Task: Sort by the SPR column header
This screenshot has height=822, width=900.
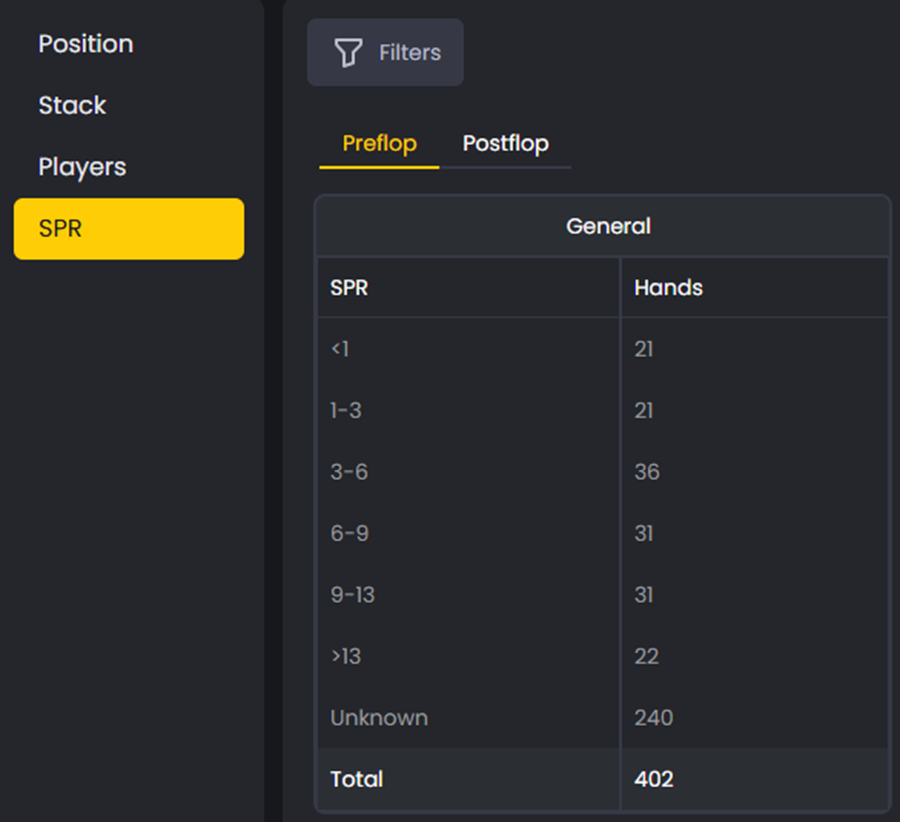Action: click(x=349, y=287)
